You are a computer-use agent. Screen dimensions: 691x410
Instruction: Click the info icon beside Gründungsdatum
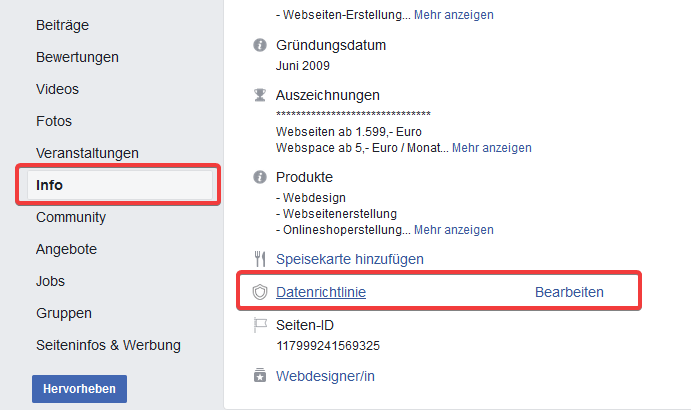(260, 45)
